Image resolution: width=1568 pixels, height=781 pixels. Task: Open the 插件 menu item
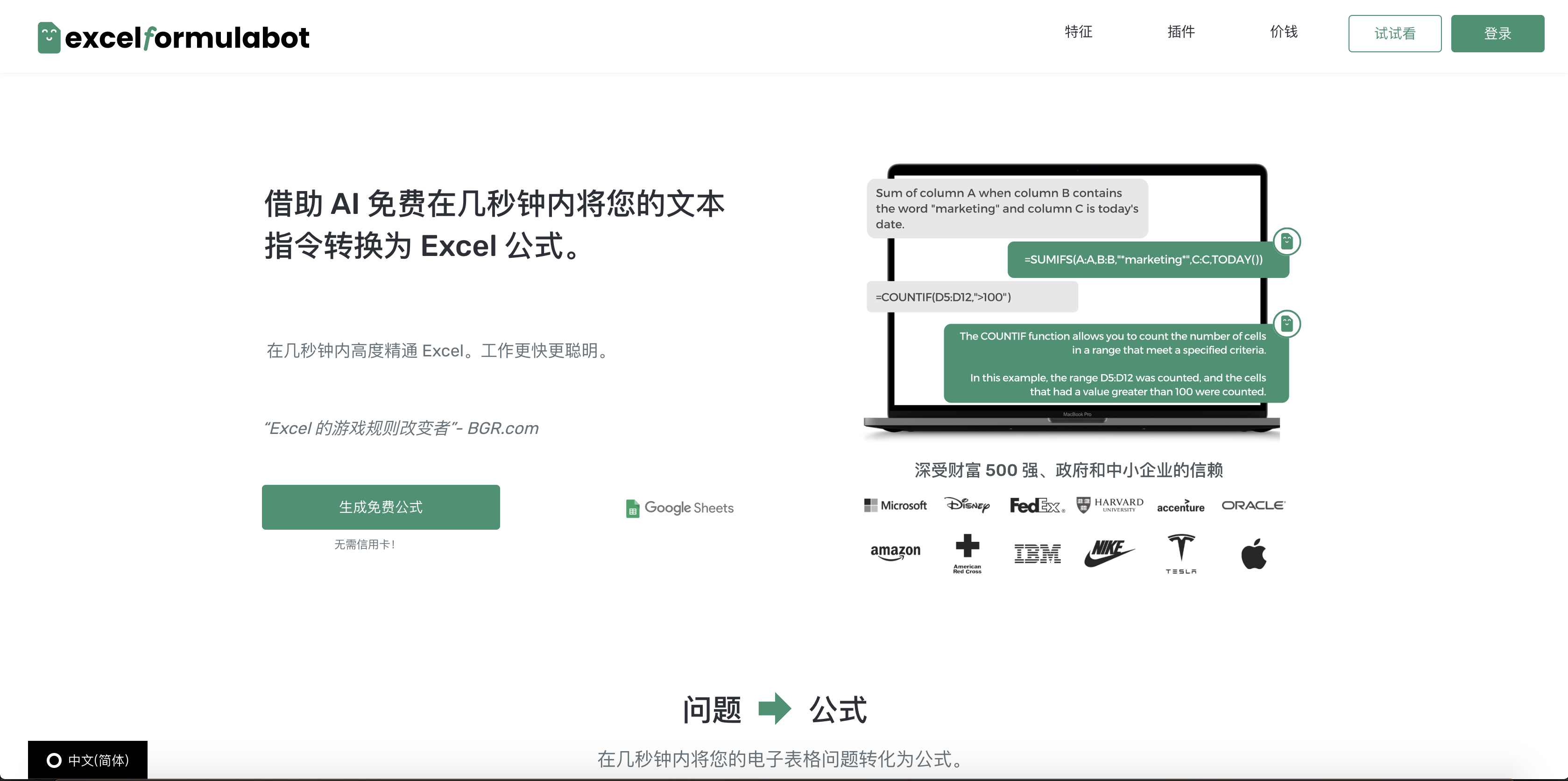coord(1181,33)
